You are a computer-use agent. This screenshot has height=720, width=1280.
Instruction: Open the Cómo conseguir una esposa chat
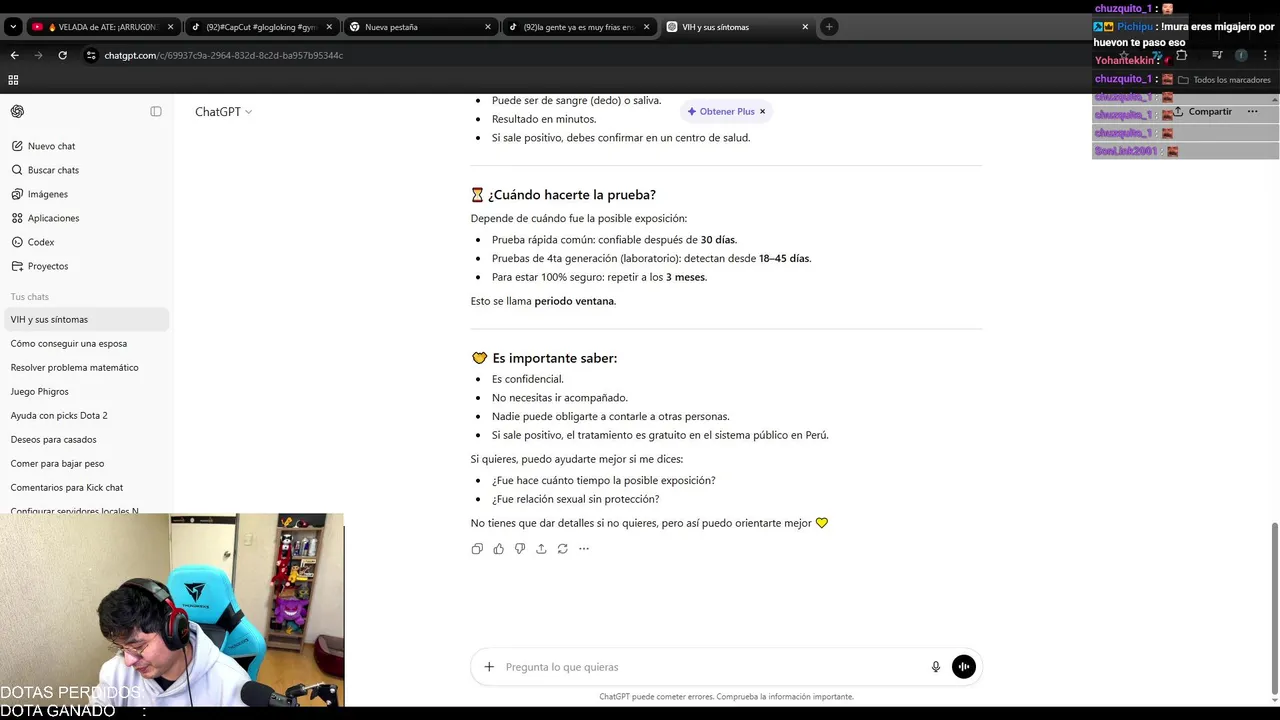point(85,344)
